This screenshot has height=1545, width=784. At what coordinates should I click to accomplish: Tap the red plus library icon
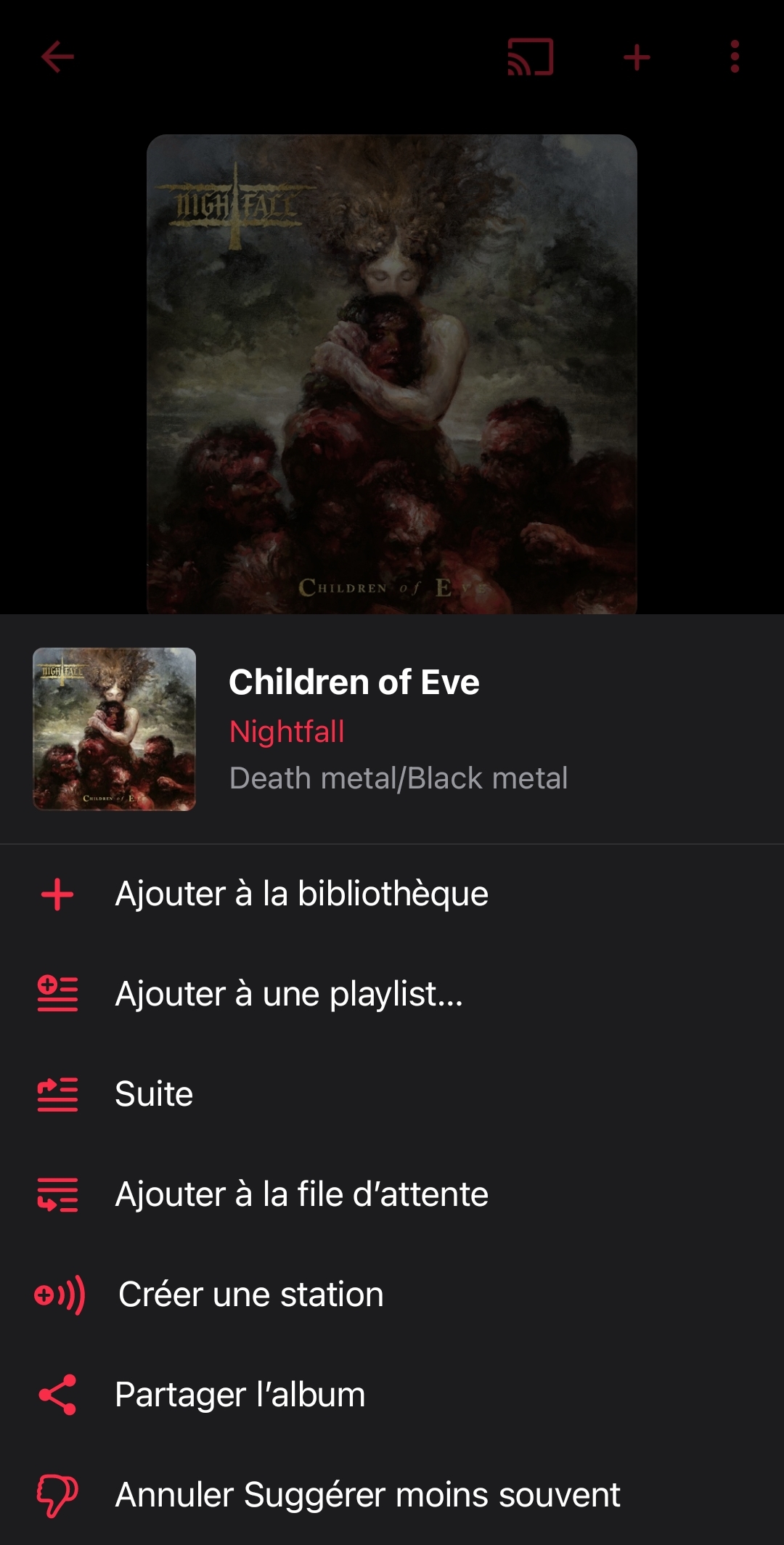pyautogui.click(x=57, y=894)
